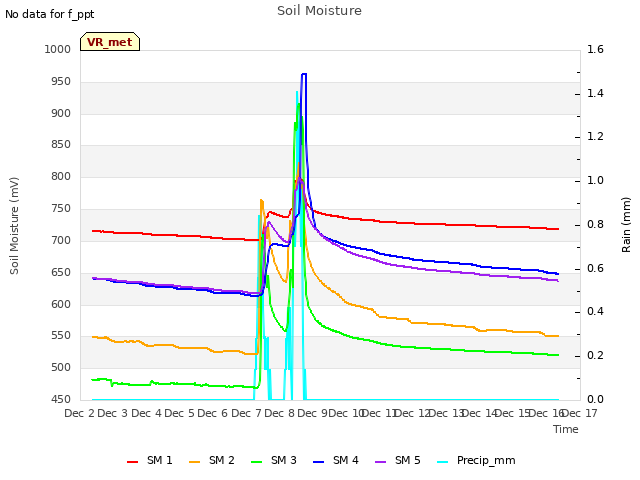The width and height of the screenshot is (640, 480).
Task: Click the end of the red SM 1 line
Action: coord(558,229)
